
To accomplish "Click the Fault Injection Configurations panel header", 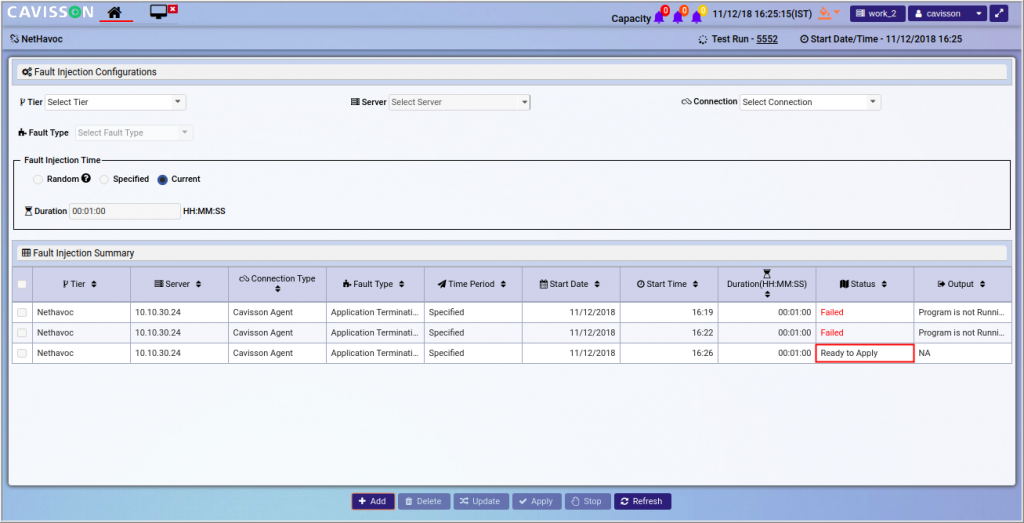I will [512, 72].
